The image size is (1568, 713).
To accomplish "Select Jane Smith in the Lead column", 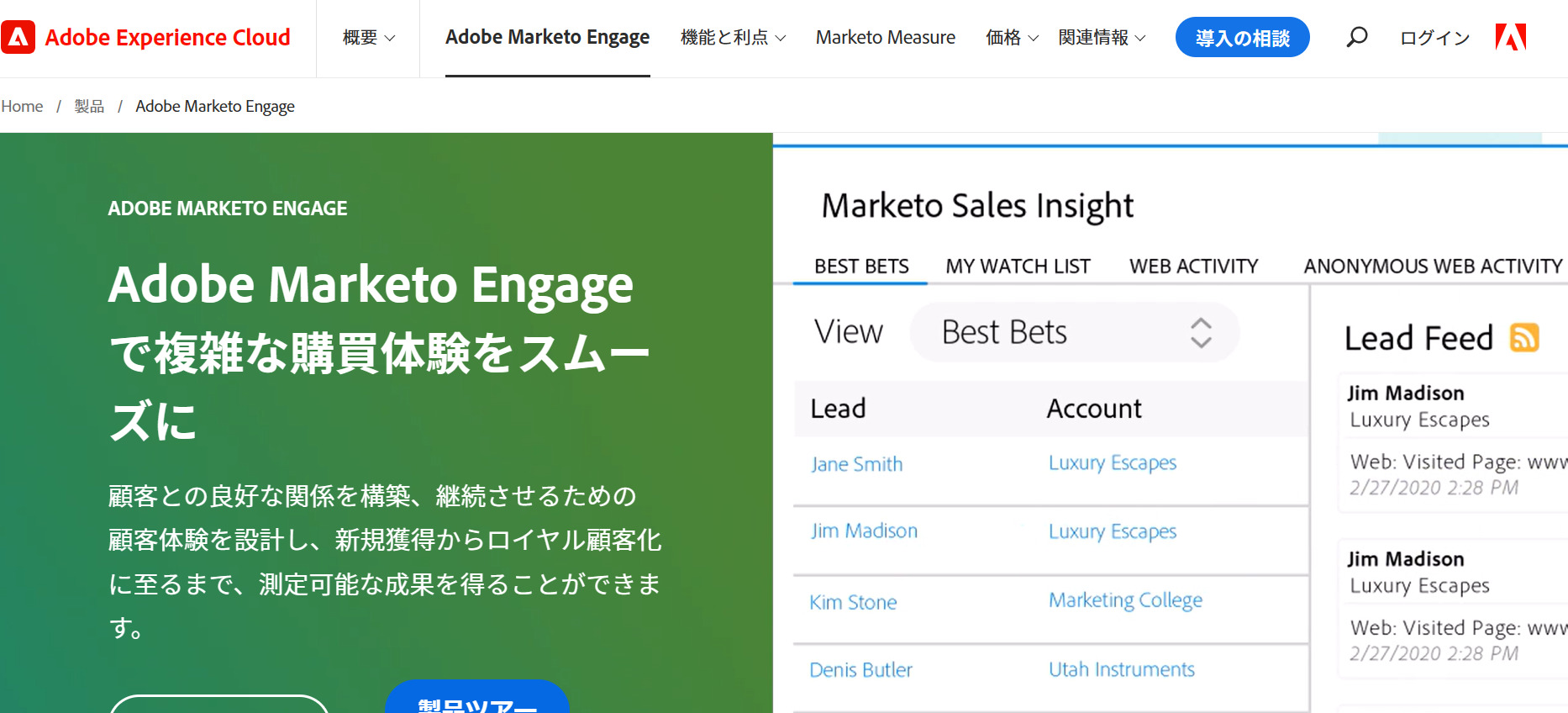I will point(856,463).
